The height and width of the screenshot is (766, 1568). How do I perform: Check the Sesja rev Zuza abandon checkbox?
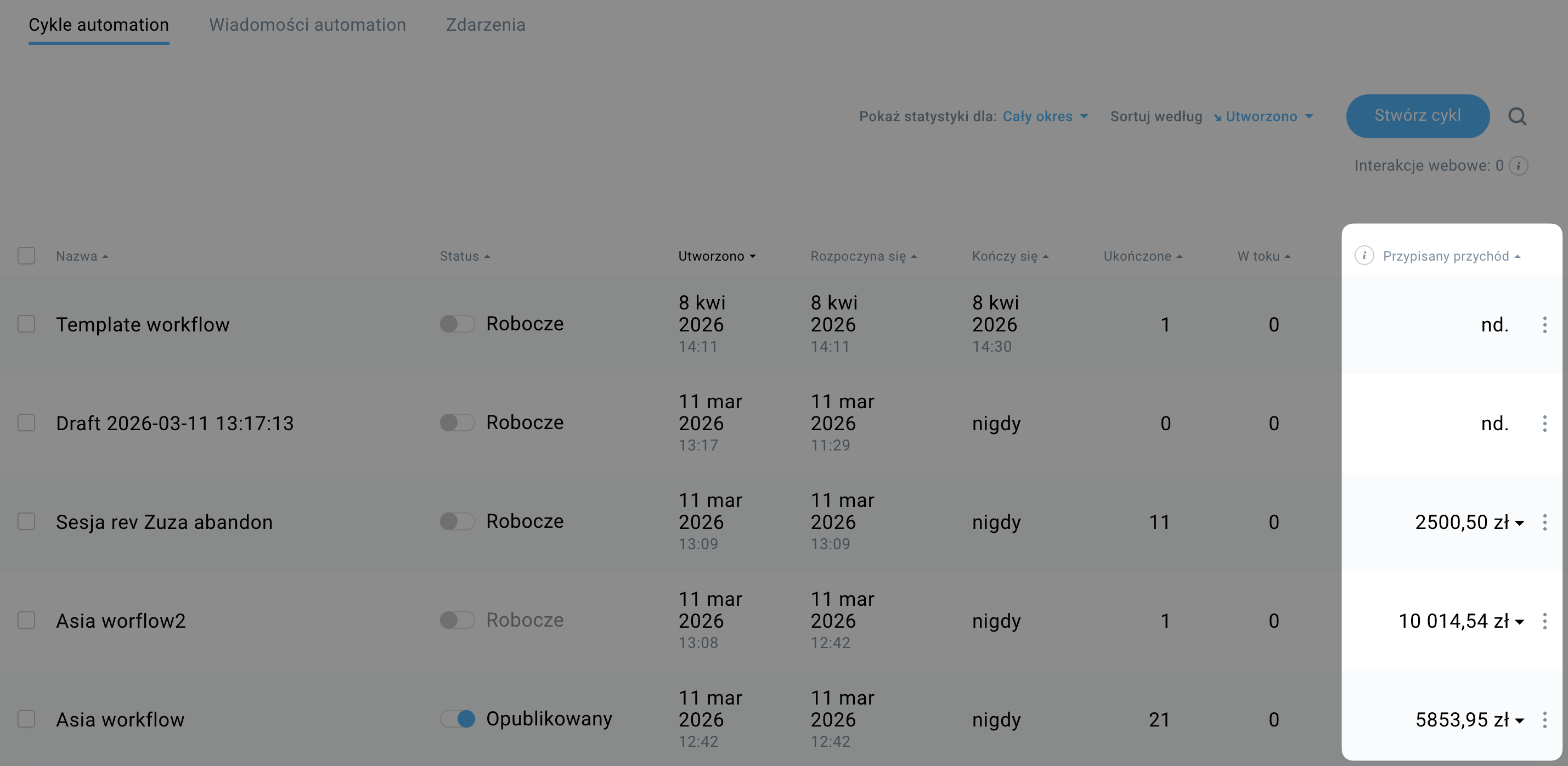click(26, 522)
